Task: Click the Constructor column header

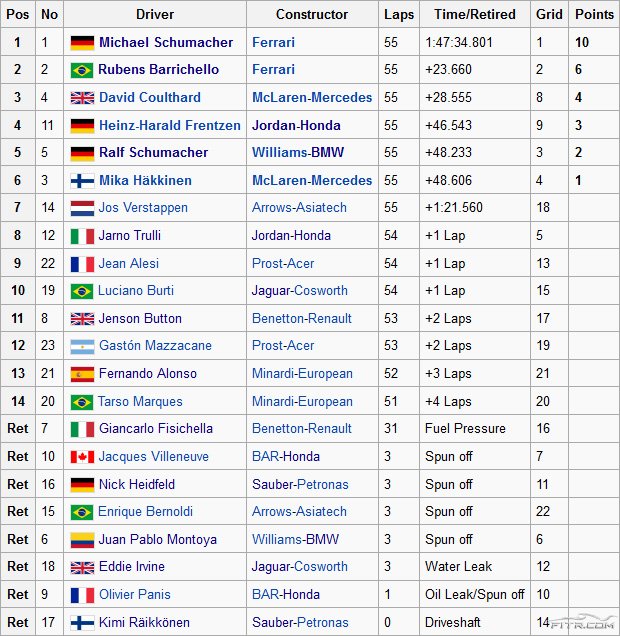Action: click(x=312, y=15)
